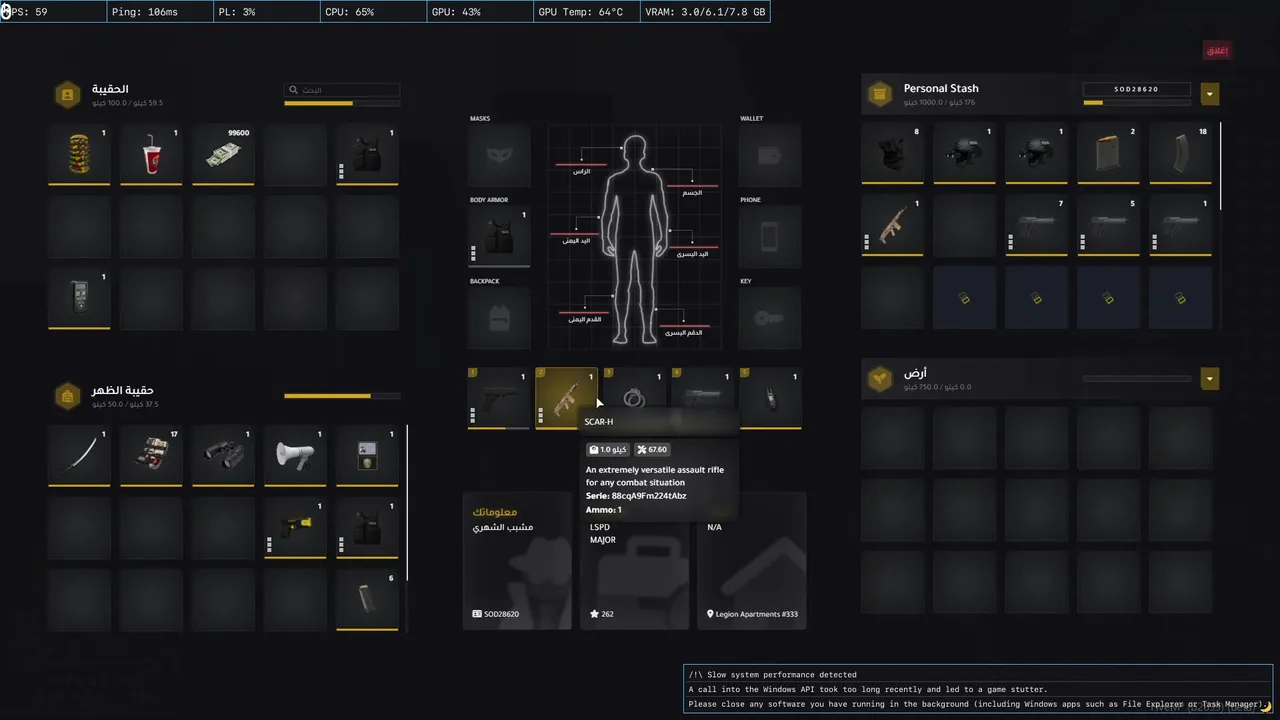Select the orange-tipped magazine with count 2
The image size is (1280, 720).
1109,154
